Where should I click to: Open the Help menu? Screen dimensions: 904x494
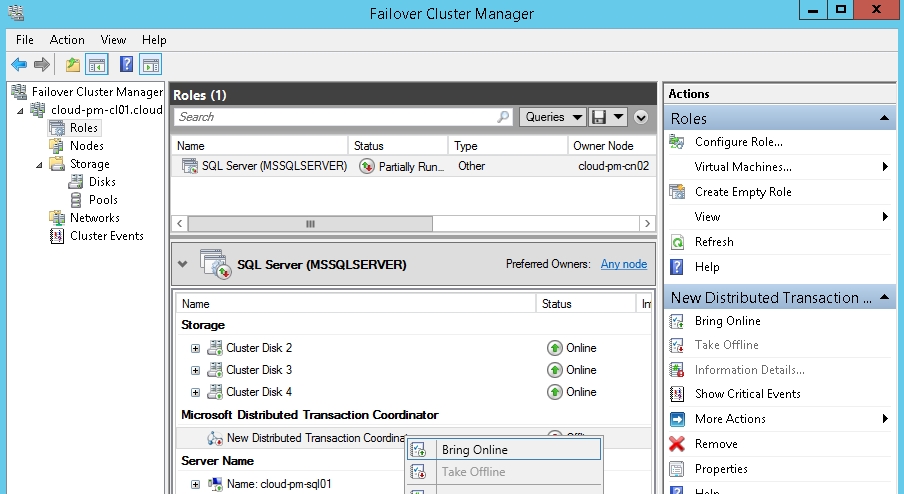(154, 40)
